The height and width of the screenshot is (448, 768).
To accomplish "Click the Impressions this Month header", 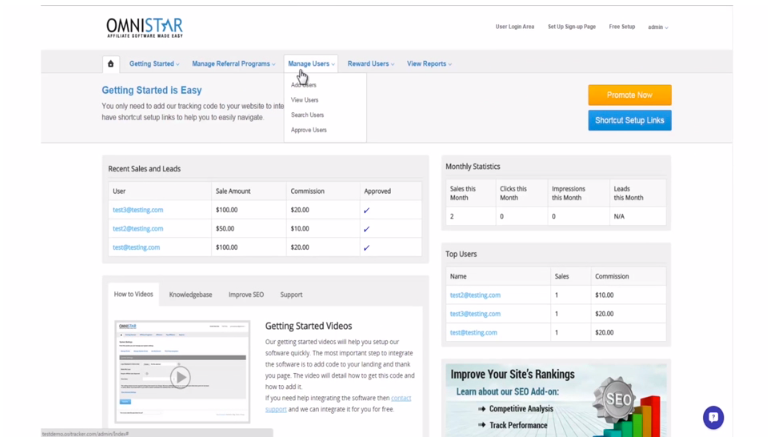I will [568, 193].
